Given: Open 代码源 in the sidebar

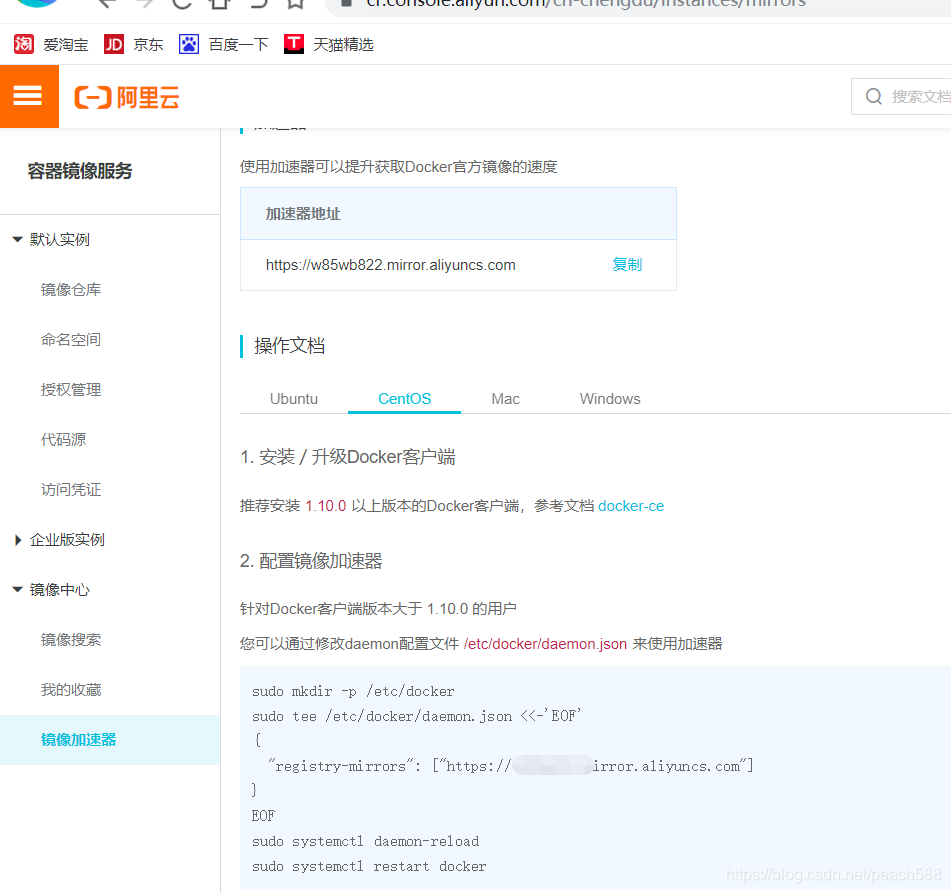Looking at the screenshot, I should pos(64,439).
